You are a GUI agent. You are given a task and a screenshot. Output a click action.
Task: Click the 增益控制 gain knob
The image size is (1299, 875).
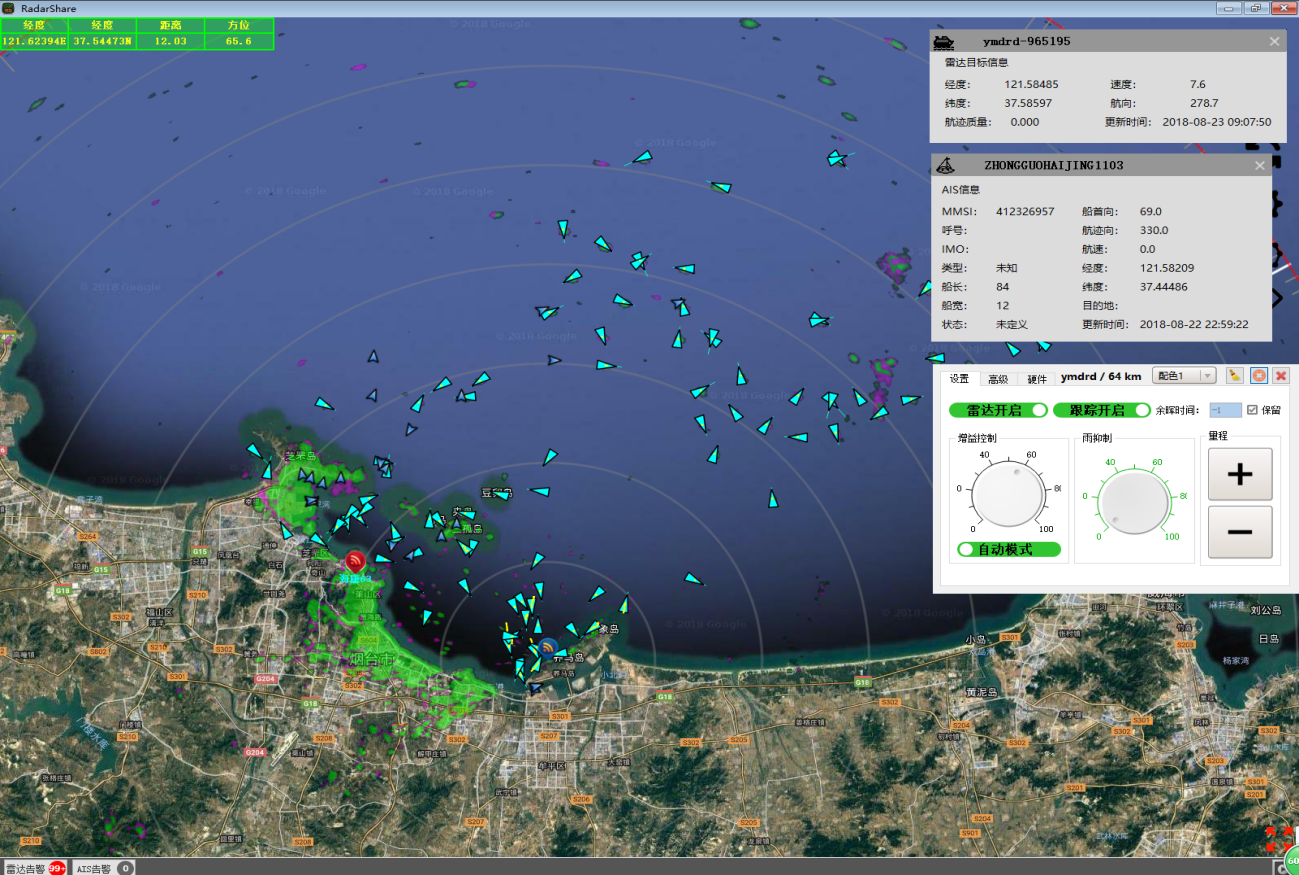1008,496
